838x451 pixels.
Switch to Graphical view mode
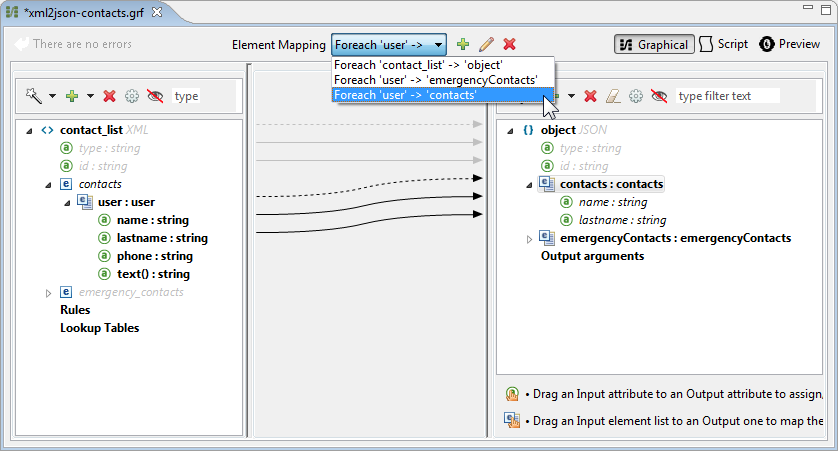click(654, 44)
